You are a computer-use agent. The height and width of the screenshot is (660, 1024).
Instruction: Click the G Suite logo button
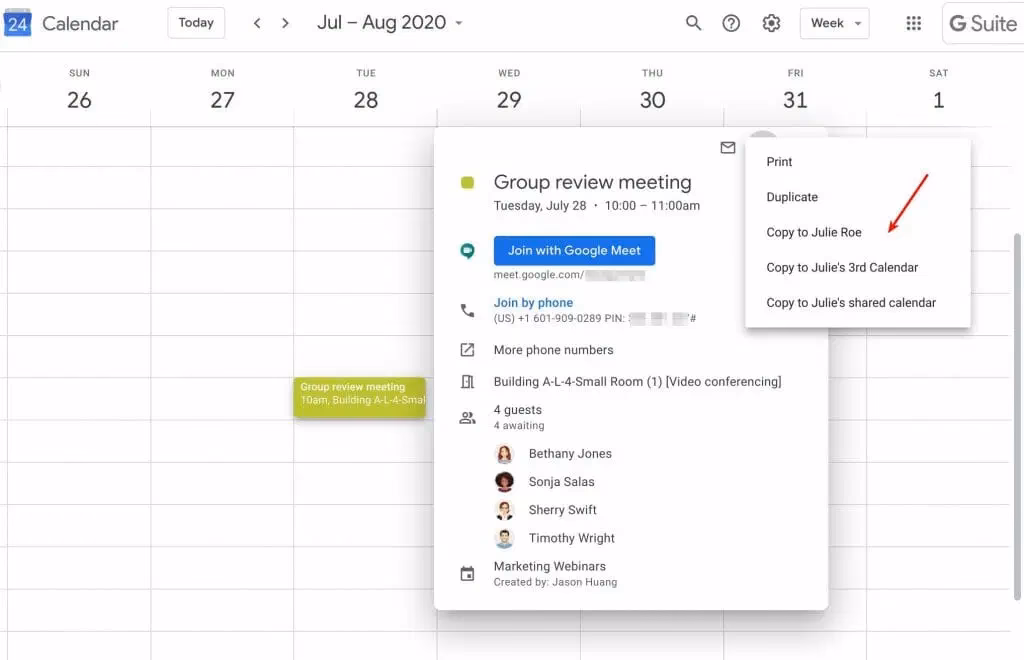point(983,24)
